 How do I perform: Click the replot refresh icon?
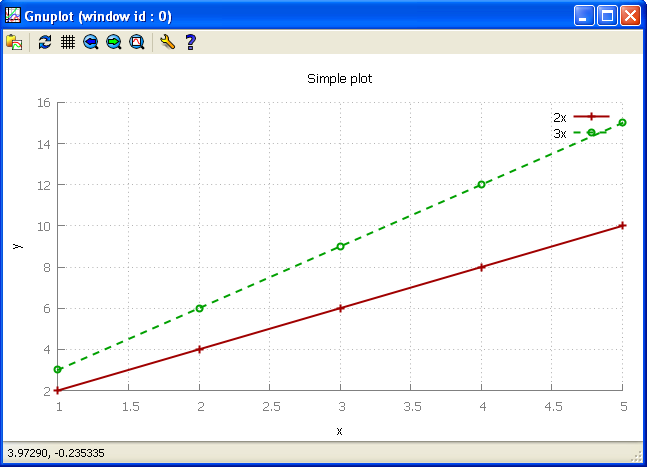click(x=45, y=42)
